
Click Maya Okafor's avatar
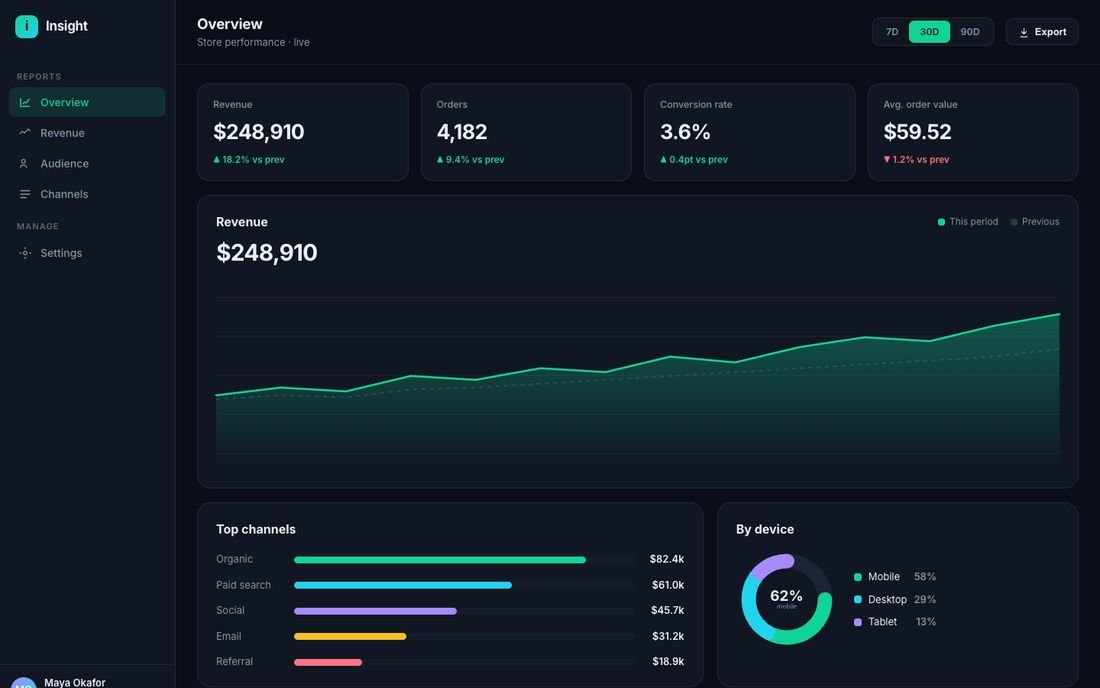tap(24, 684)
